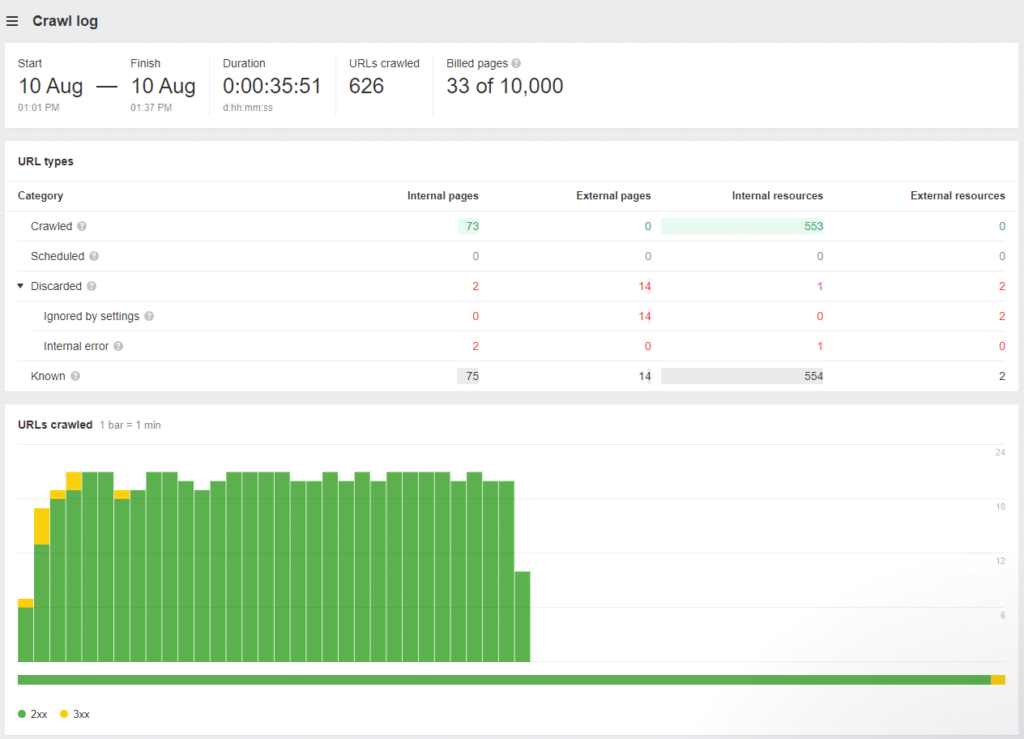The image size is (1024, 739).
Task: Open 2 internal error internal pages
Action: coord(475,346)
